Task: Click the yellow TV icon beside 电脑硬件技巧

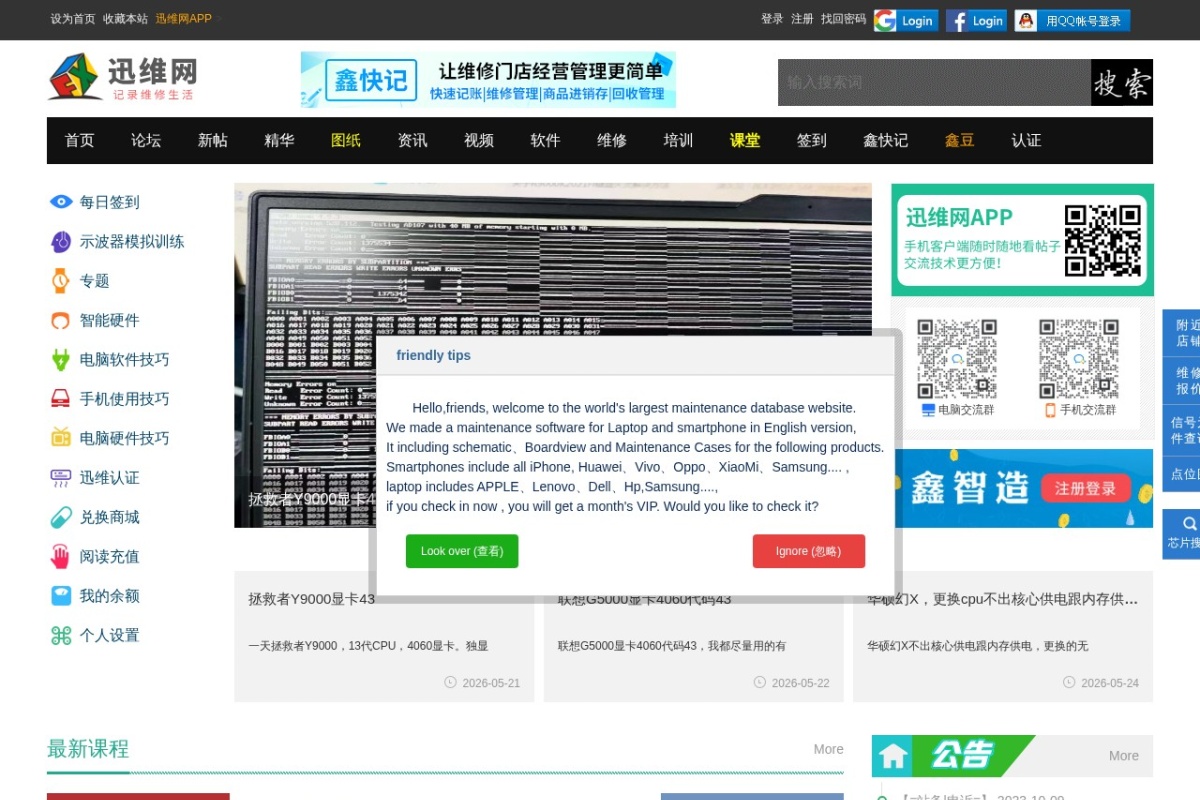Action: pos(61,438)
